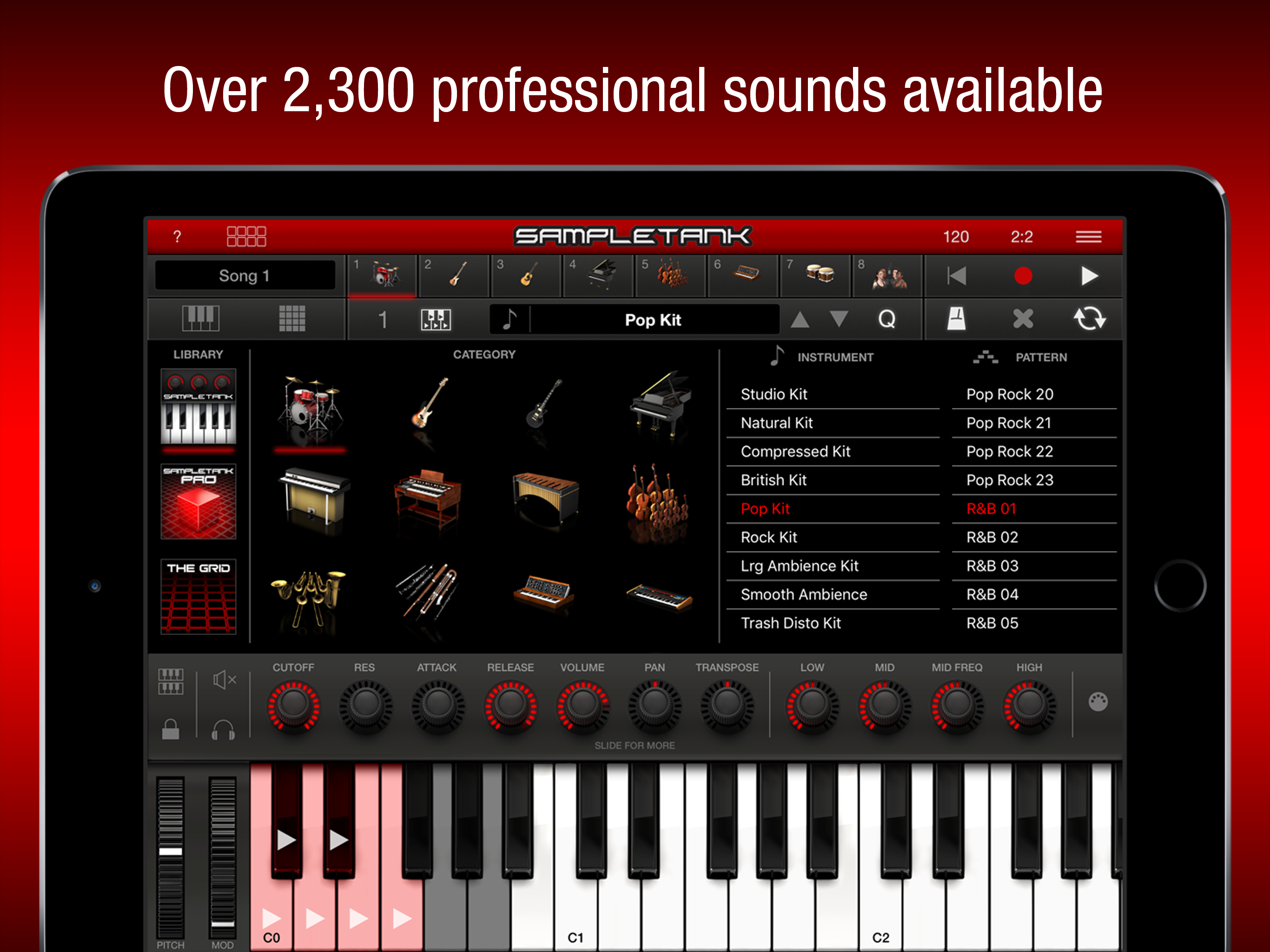Toggle the keyboard lock icon

[x=171, y=729]
